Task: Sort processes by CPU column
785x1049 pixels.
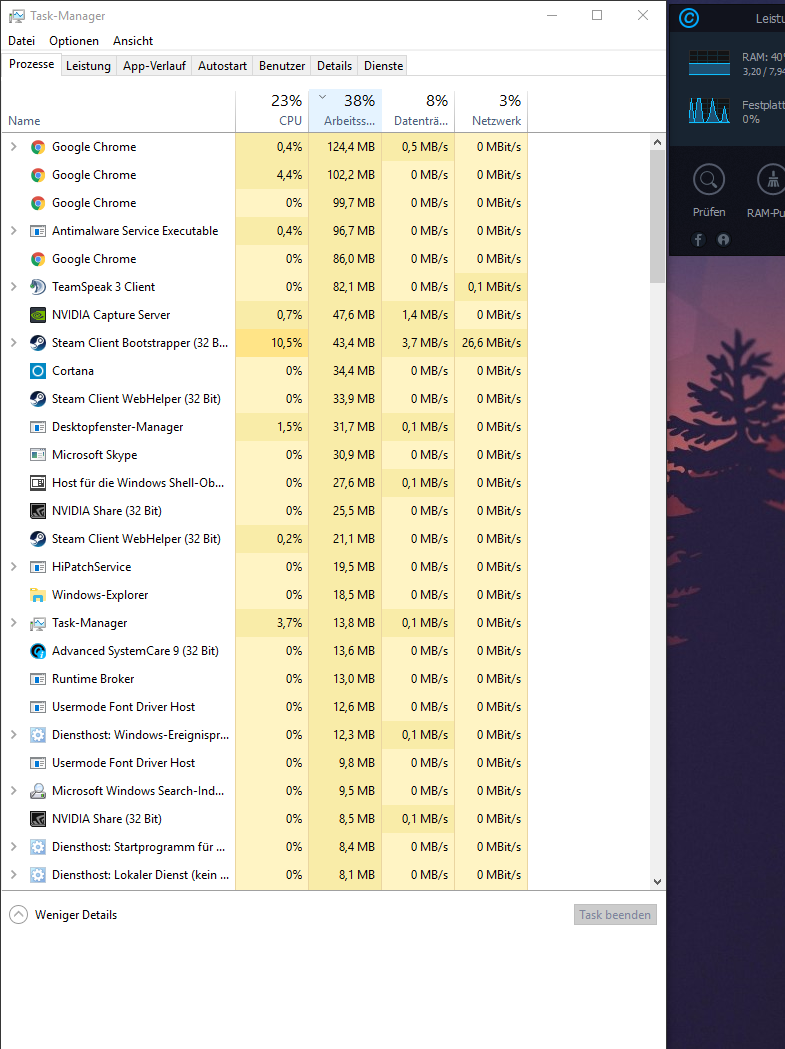Action: (272, 110)
